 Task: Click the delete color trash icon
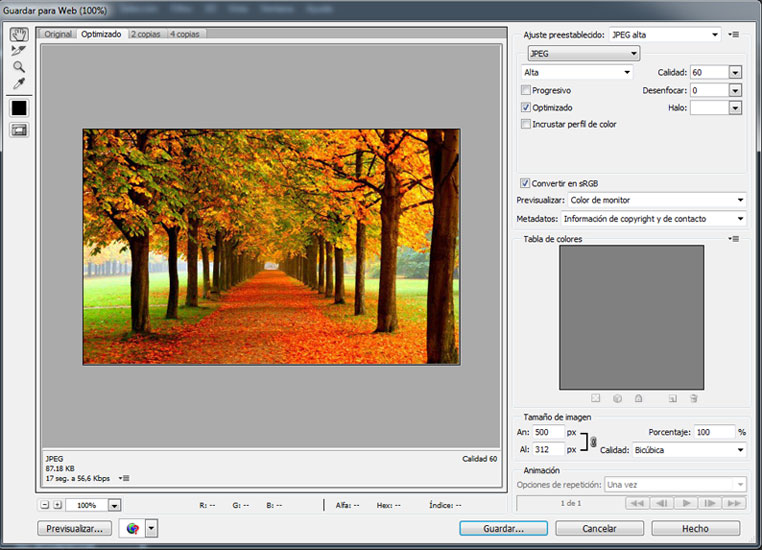tap(694, 398)
